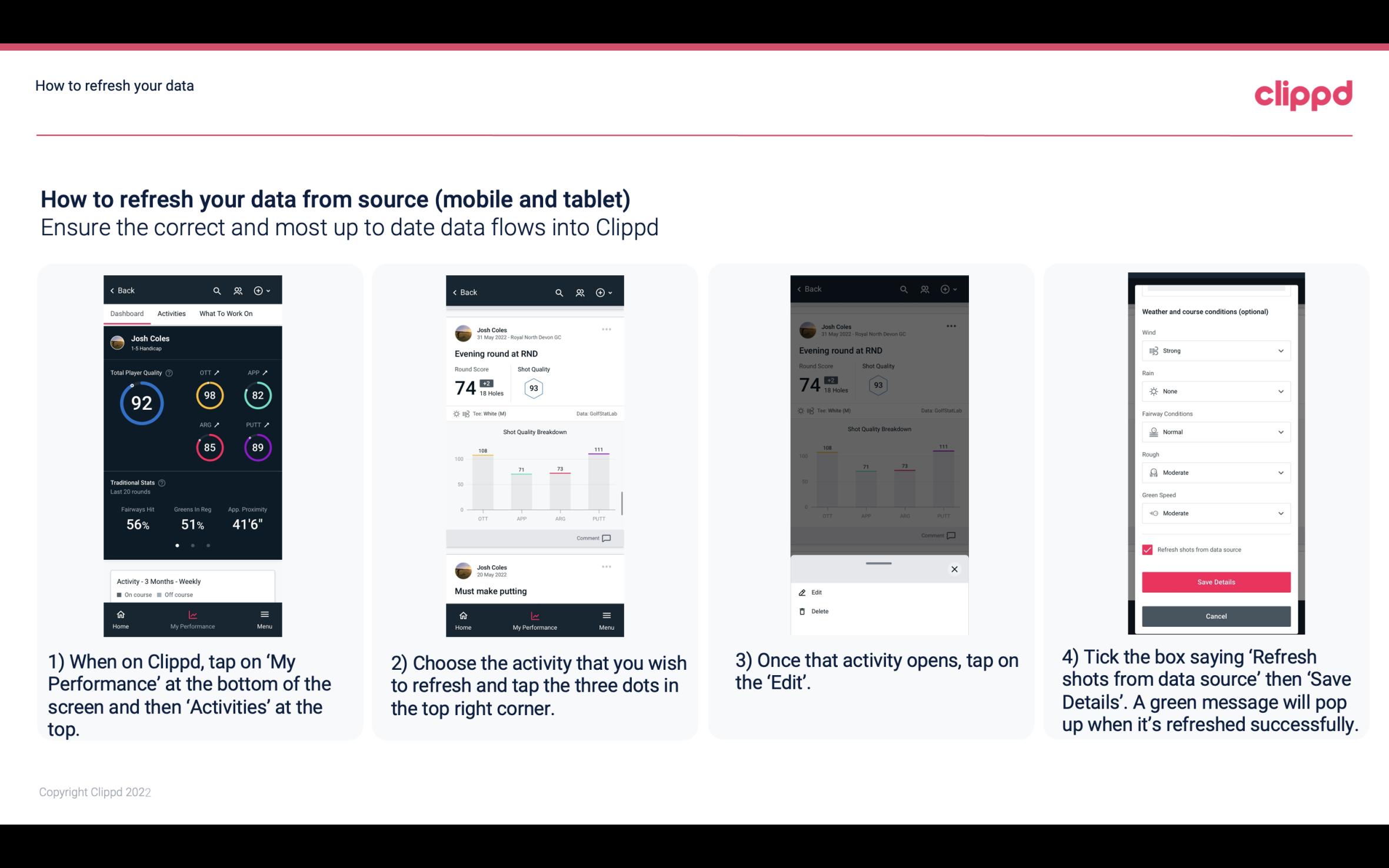Tap the Profile icon in top navigation
This screenshot has height=868, width=1389.
coord(237,290)
